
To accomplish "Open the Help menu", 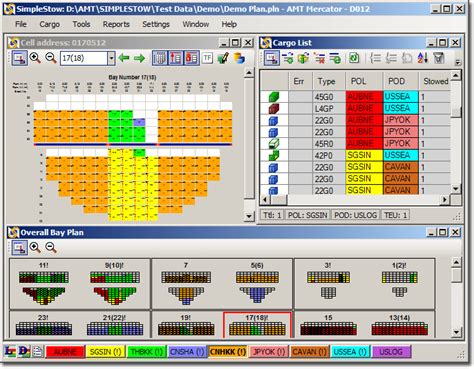I will (229, 24).
